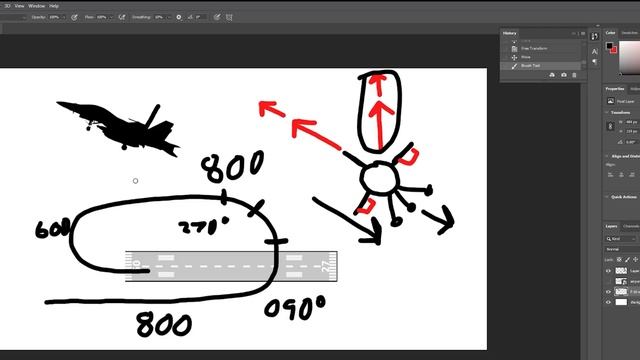640x360 pixels.
Task: Select Free Transform history state
Action: [541, 49]
